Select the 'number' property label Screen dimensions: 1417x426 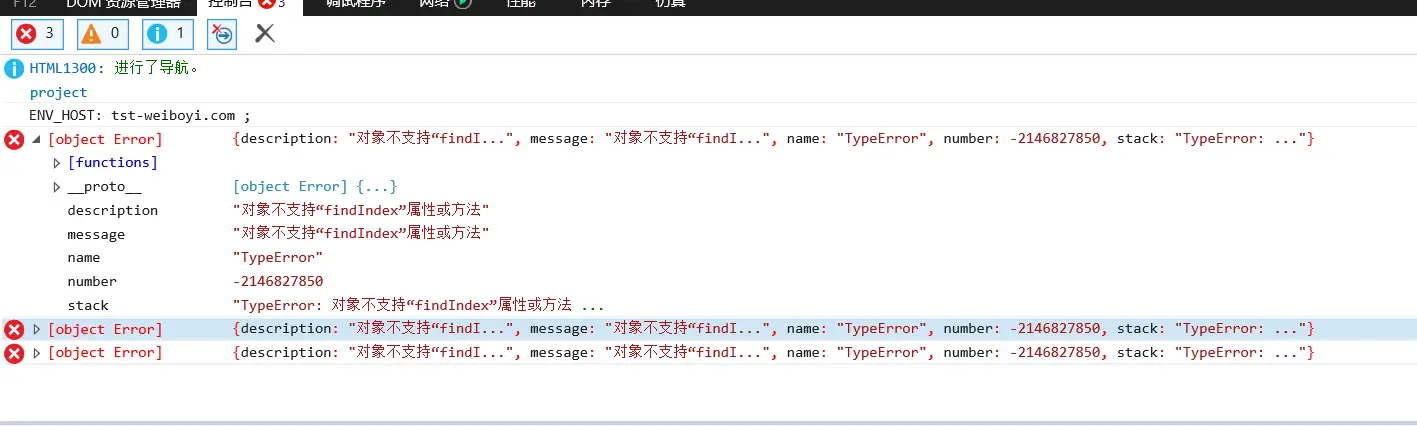pyautogui.click(x=92, y=281)
